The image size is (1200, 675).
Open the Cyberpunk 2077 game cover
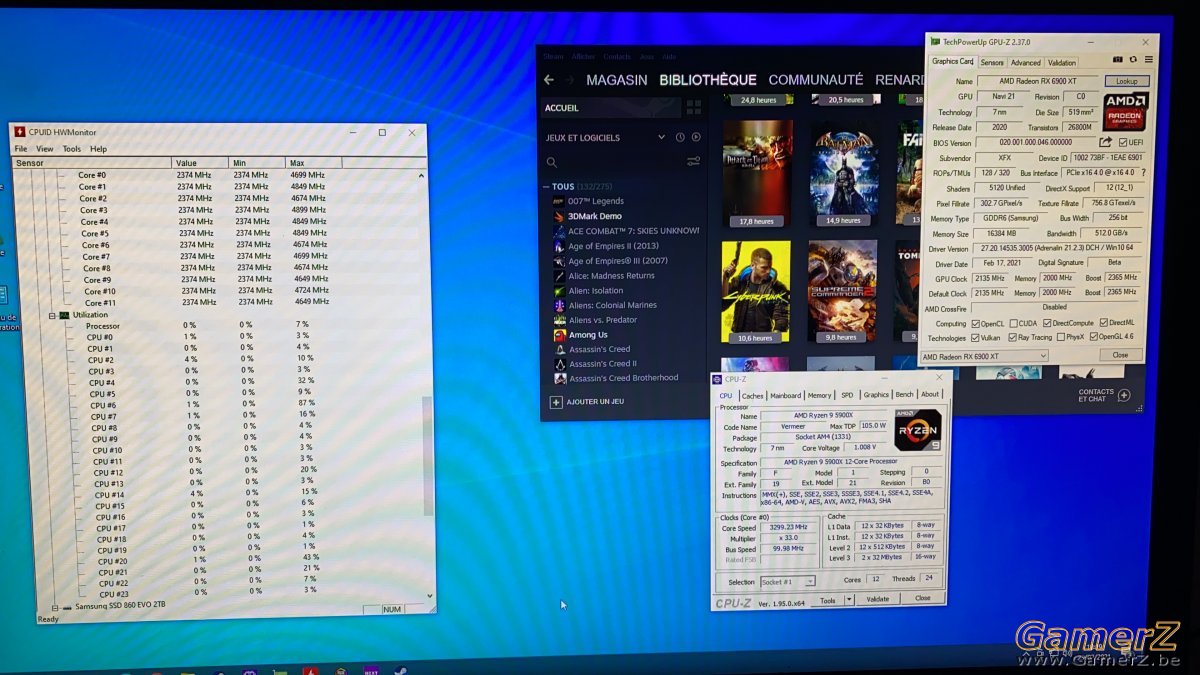pyautogui.click(x=755, y=291)
